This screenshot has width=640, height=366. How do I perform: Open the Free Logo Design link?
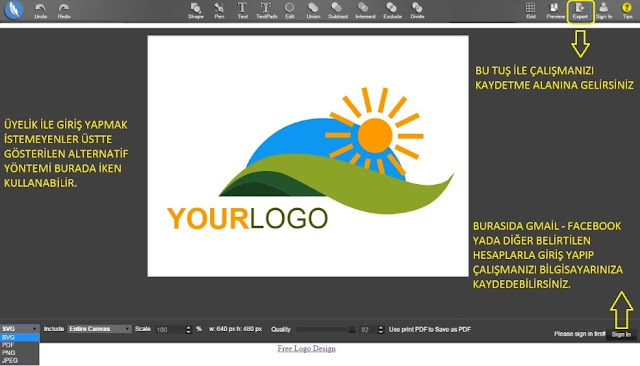click(307, 348)
